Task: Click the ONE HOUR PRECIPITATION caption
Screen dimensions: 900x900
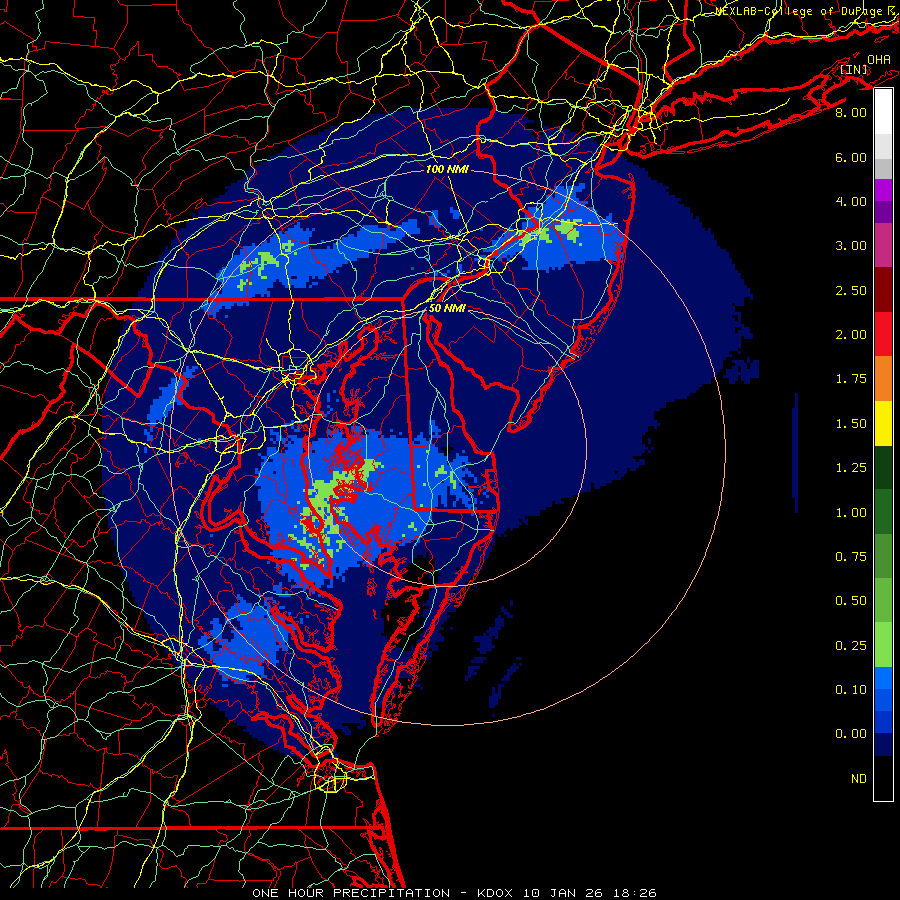Action: point(351,893)
